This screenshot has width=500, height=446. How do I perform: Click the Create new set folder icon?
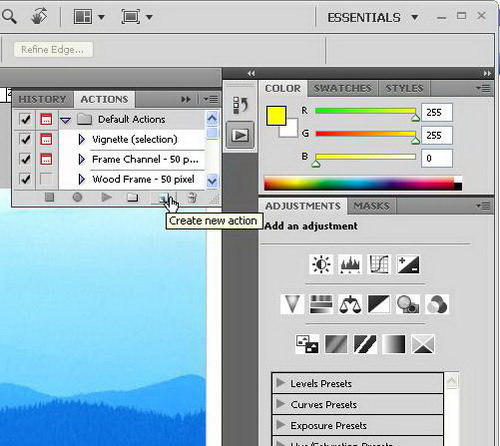click(x=133, y=198)
